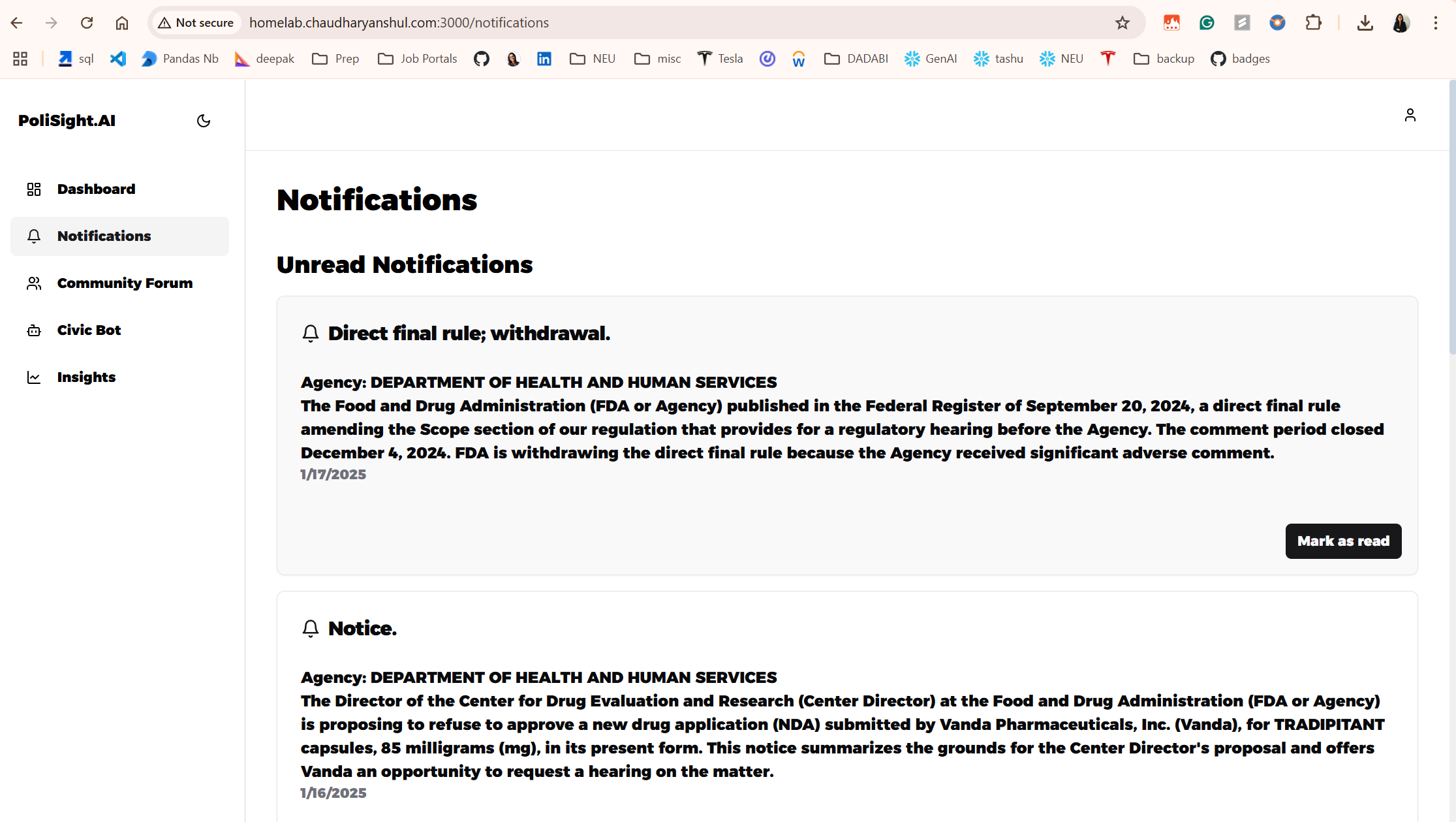Bookmark this page with star icon
The height and width of the screenshot is (822, 1456).
coord(1122,23)
